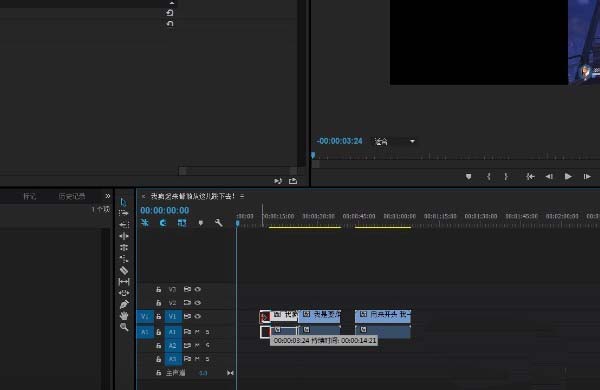Toggle track targeting for A2
This screenshot has width=600, height=390.
173,346
